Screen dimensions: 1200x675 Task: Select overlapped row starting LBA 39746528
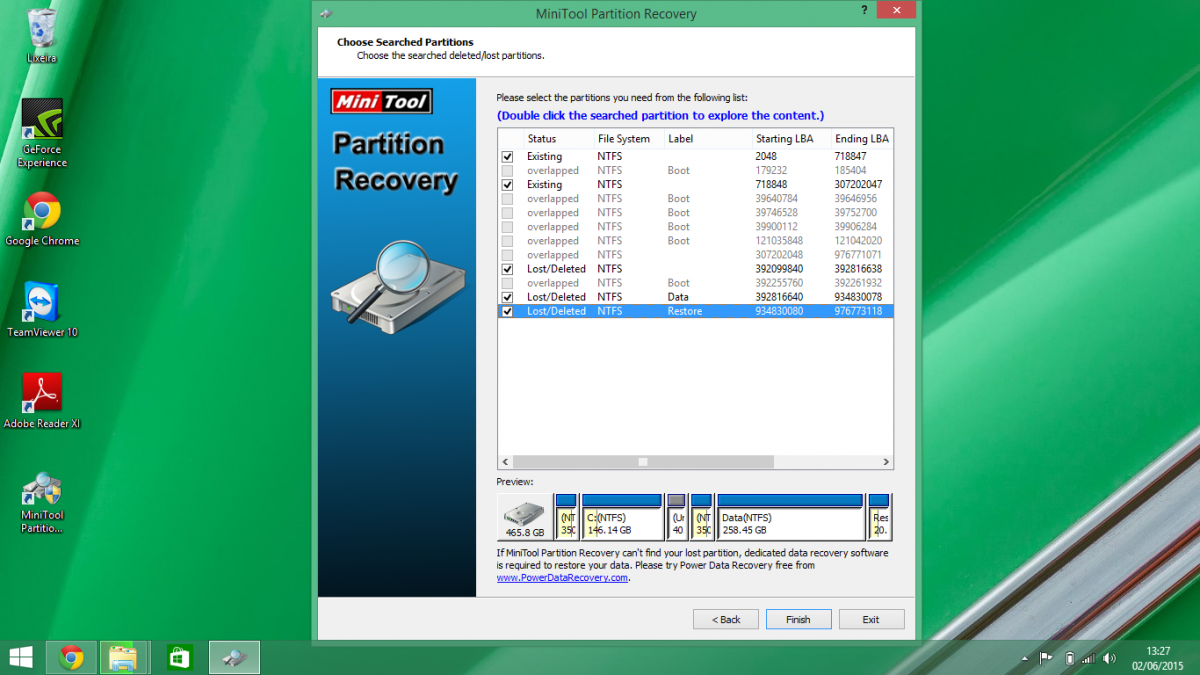[695, 213]
